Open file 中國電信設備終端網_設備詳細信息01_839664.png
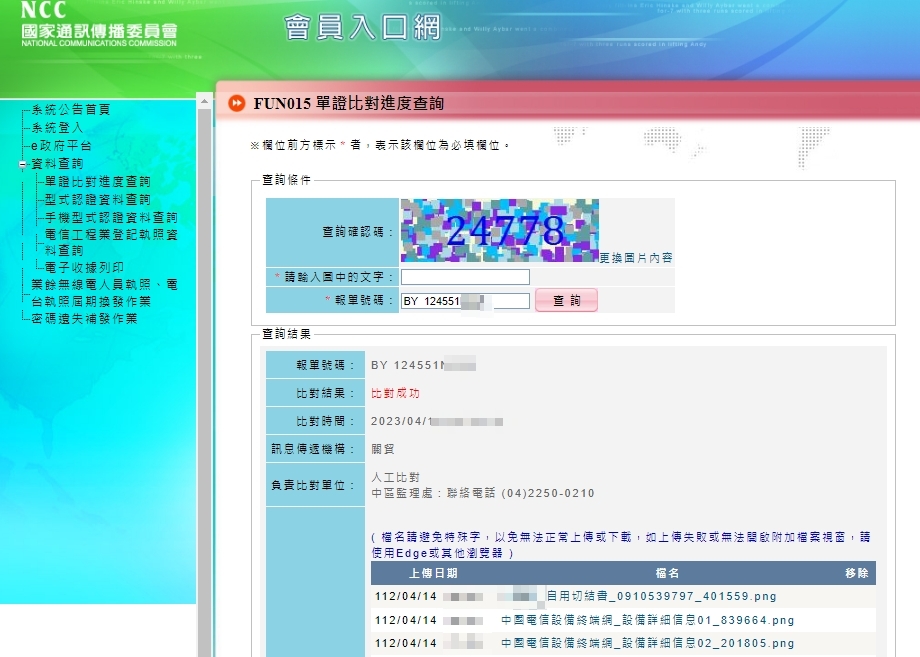Image resolution: width=920 pixels, height=657 pixels. [x=648, y=620]
